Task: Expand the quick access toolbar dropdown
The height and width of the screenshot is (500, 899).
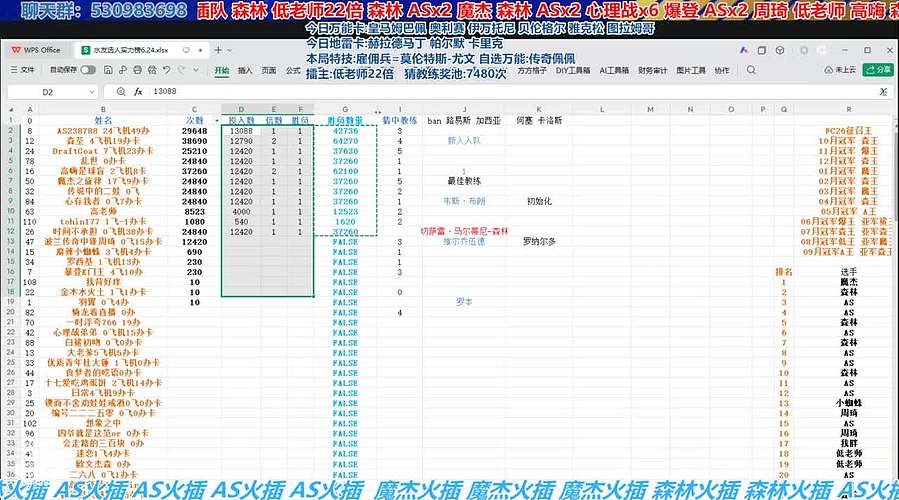Action: [x=196, y=70]
